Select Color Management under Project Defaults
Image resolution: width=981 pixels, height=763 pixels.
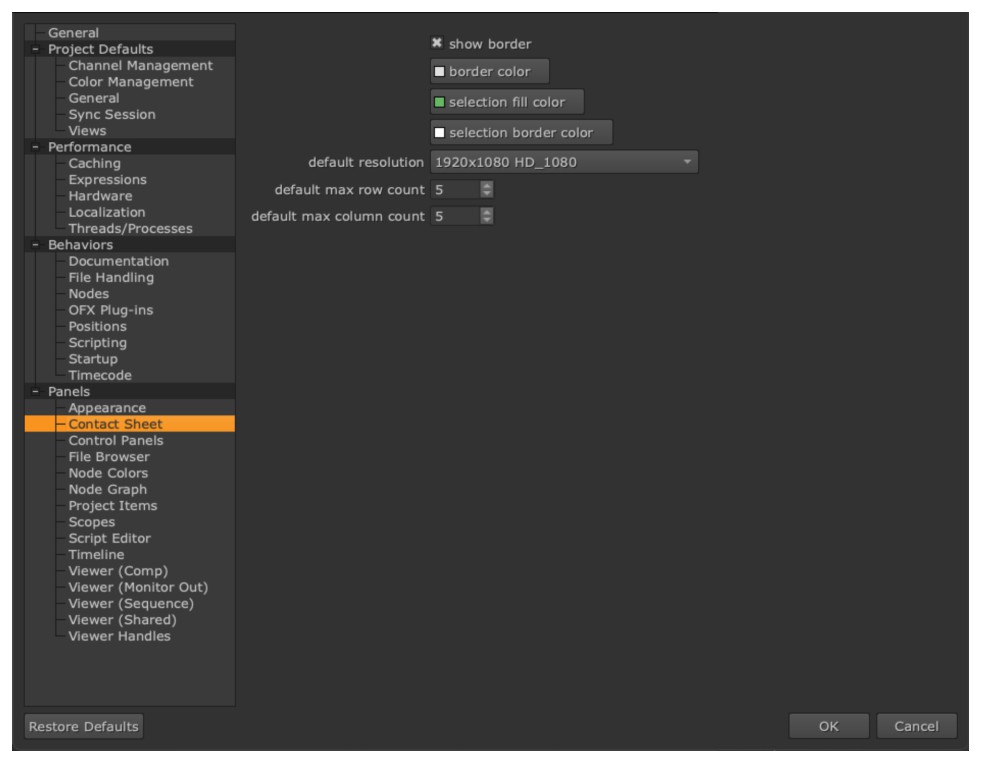click(x=130, y=82)
